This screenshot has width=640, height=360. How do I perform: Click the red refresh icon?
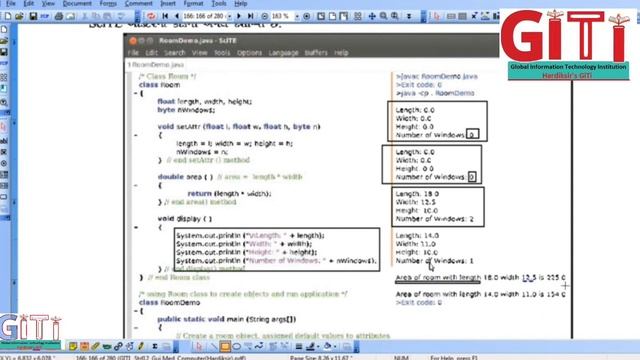coord(151,16)
